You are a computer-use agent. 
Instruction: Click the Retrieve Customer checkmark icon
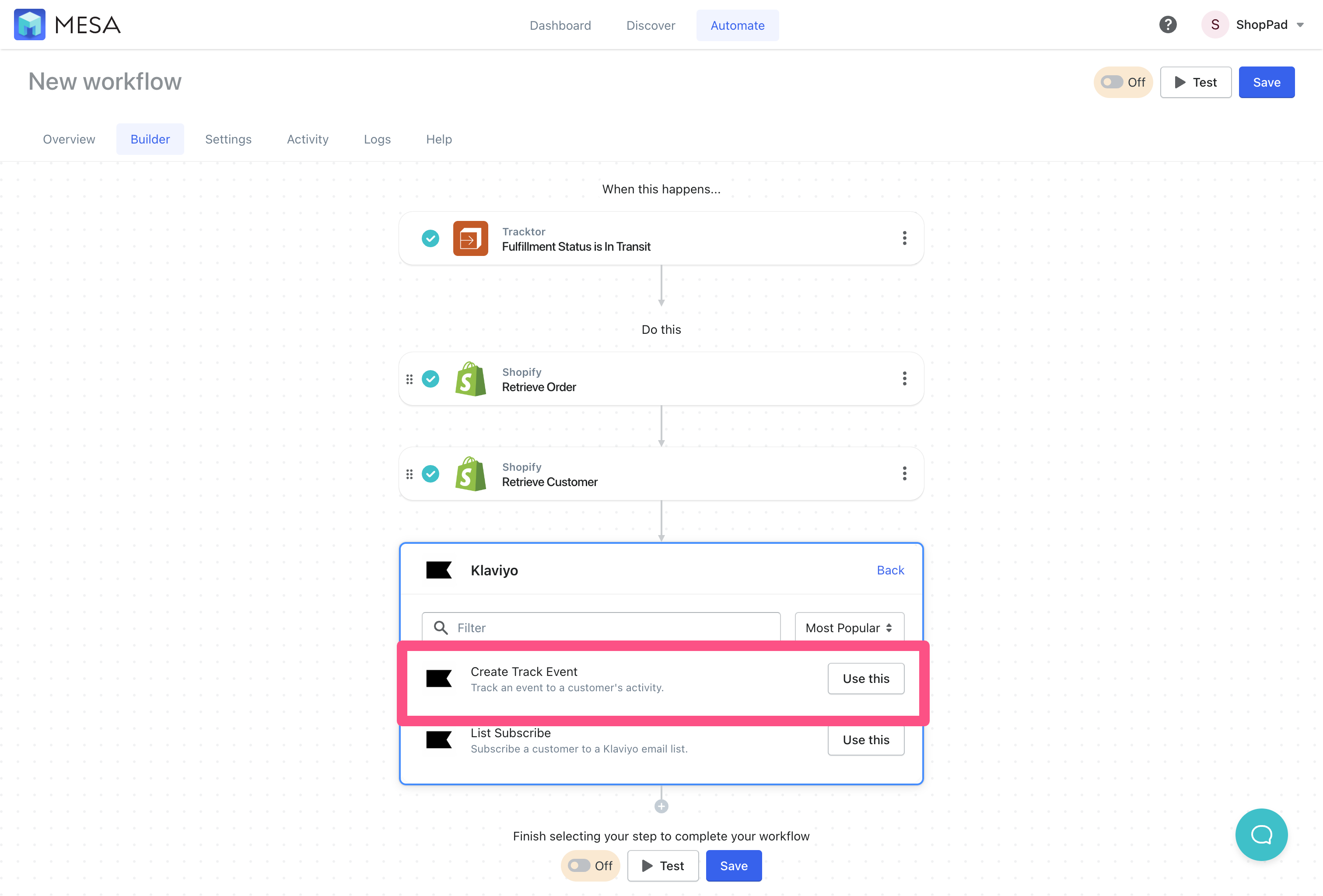(430, 474)
